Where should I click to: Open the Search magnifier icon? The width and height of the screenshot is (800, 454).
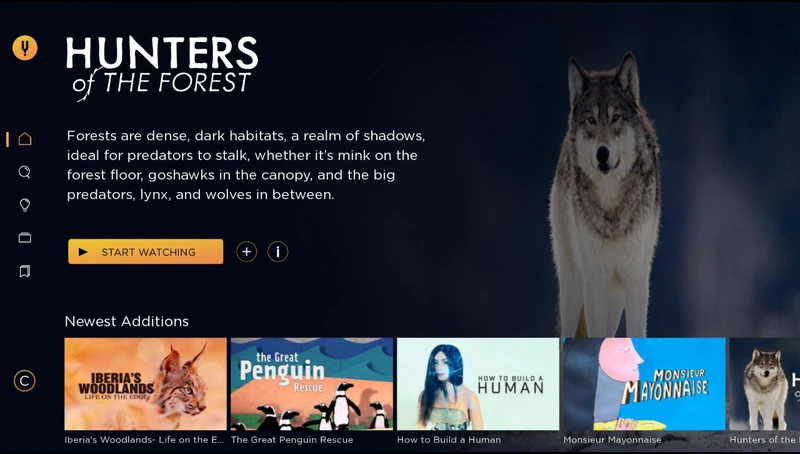click(x=24, y=172)
